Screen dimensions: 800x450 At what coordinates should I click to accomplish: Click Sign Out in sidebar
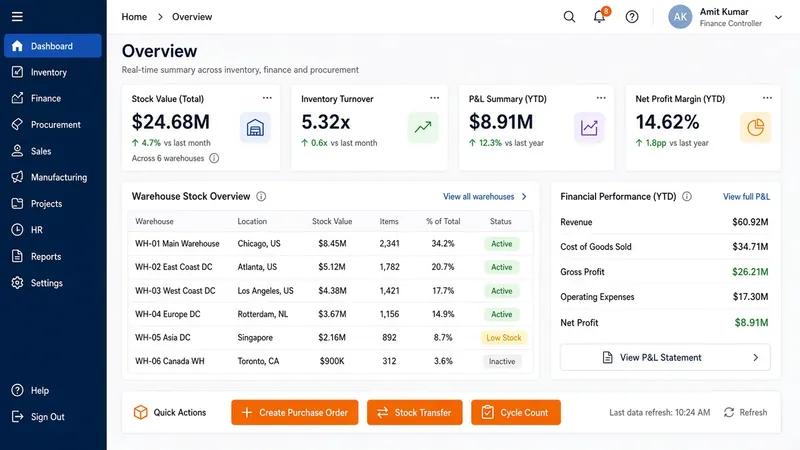pyautogui.click(x=53, y=417)
